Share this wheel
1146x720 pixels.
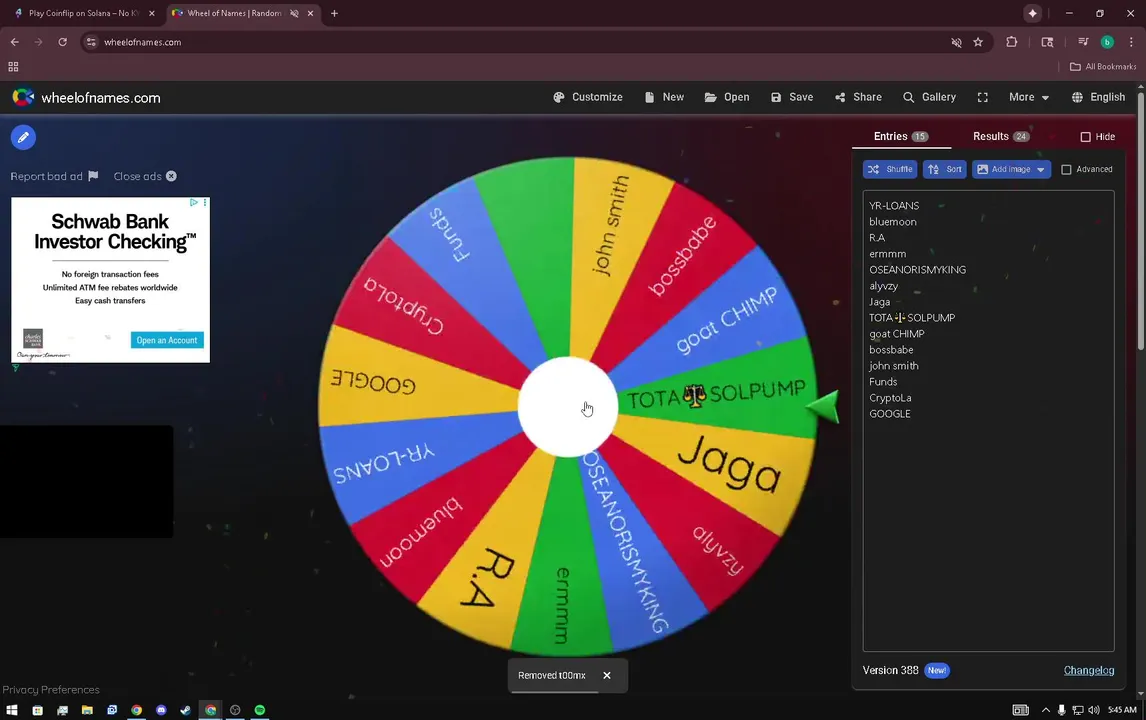click(x=859, y=97)
